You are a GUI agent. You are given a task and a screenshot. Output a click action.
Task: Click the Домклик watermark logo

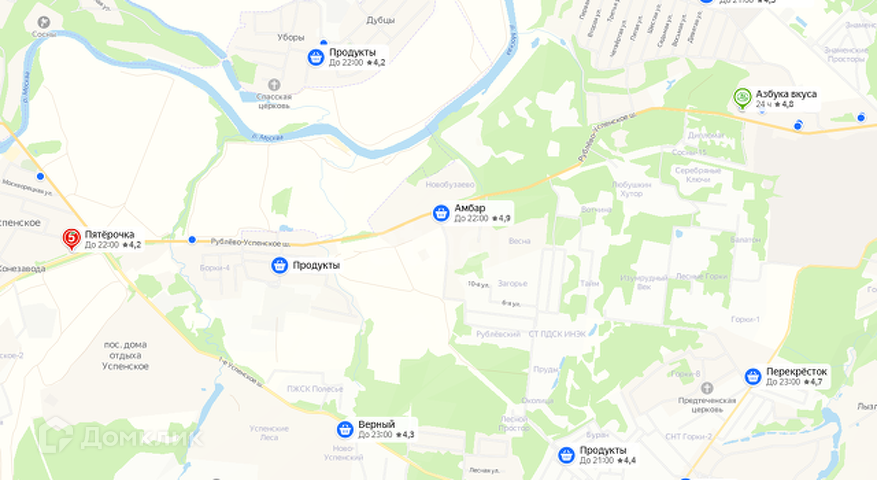119,438
